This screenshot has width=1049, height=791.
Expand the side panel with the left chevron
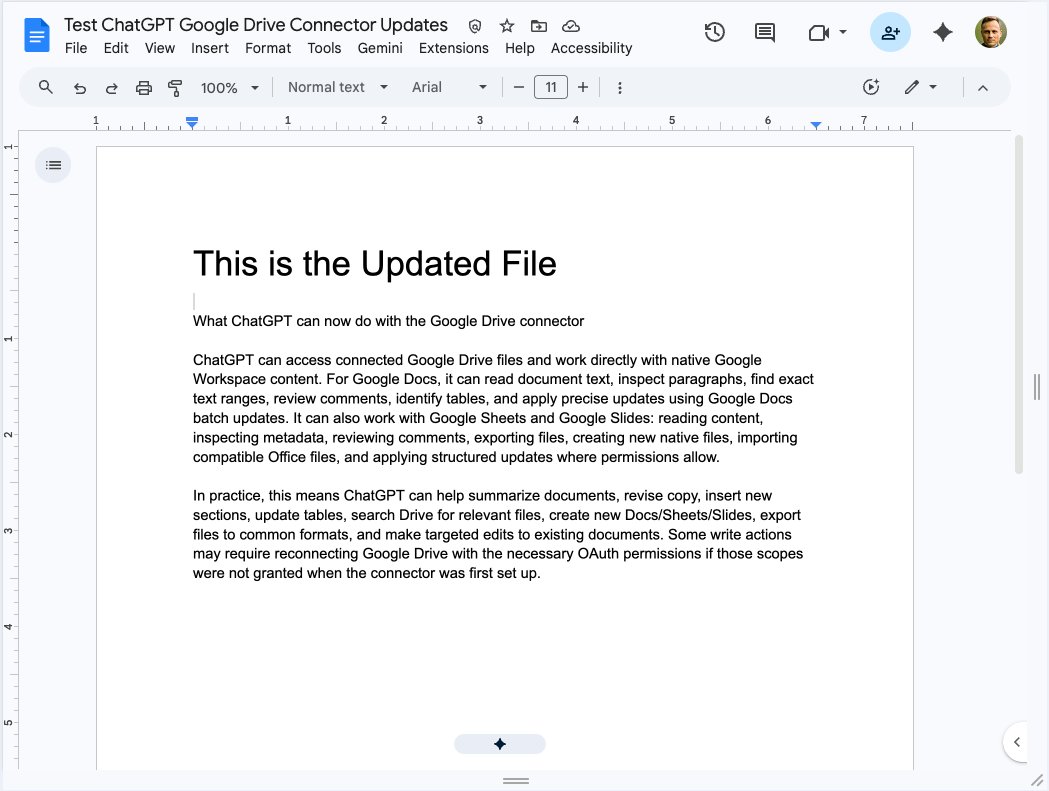tap(1016, 741)
